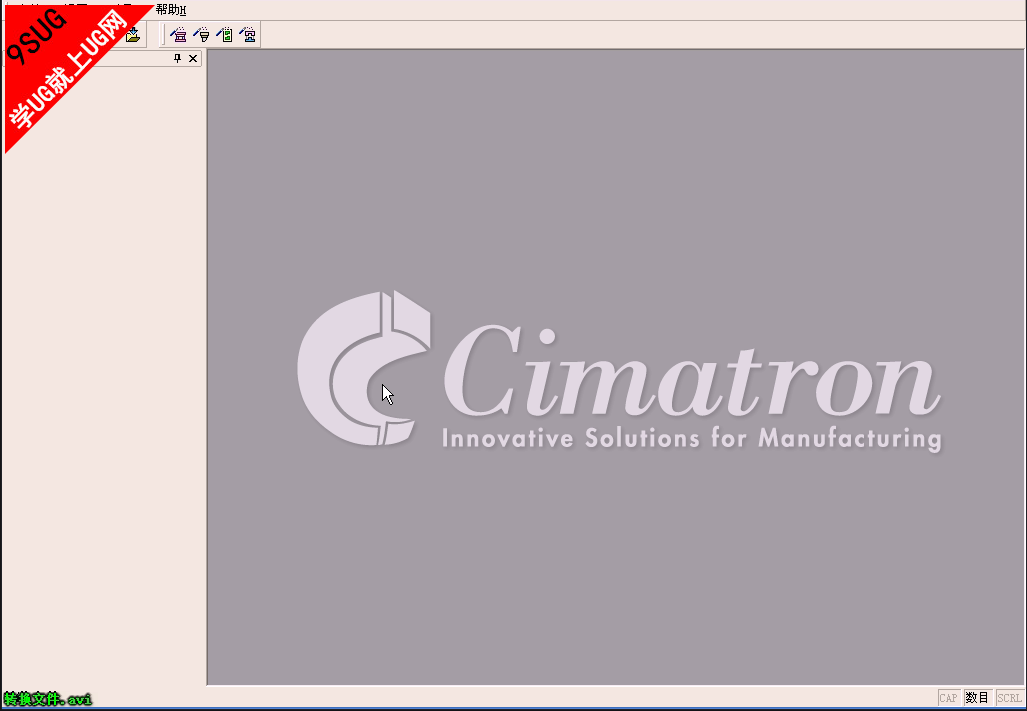Close the left side panel

click(193, 58)
